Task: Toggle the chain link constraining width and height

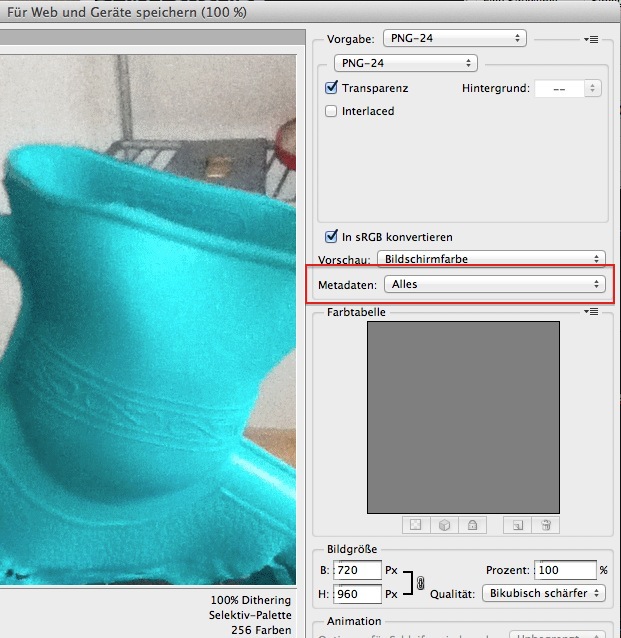Action: coord(420,582)
